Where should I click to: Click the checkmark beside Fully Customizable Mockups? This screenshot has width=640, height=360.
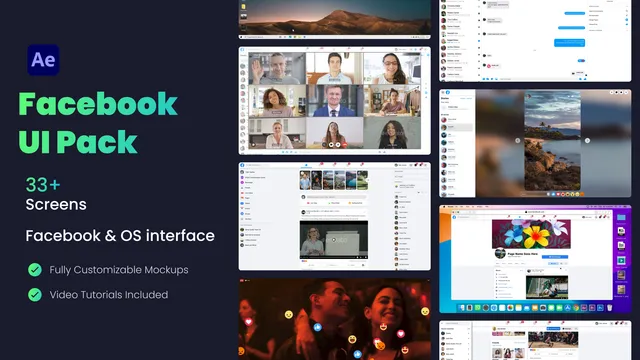[x=35, y=270]
